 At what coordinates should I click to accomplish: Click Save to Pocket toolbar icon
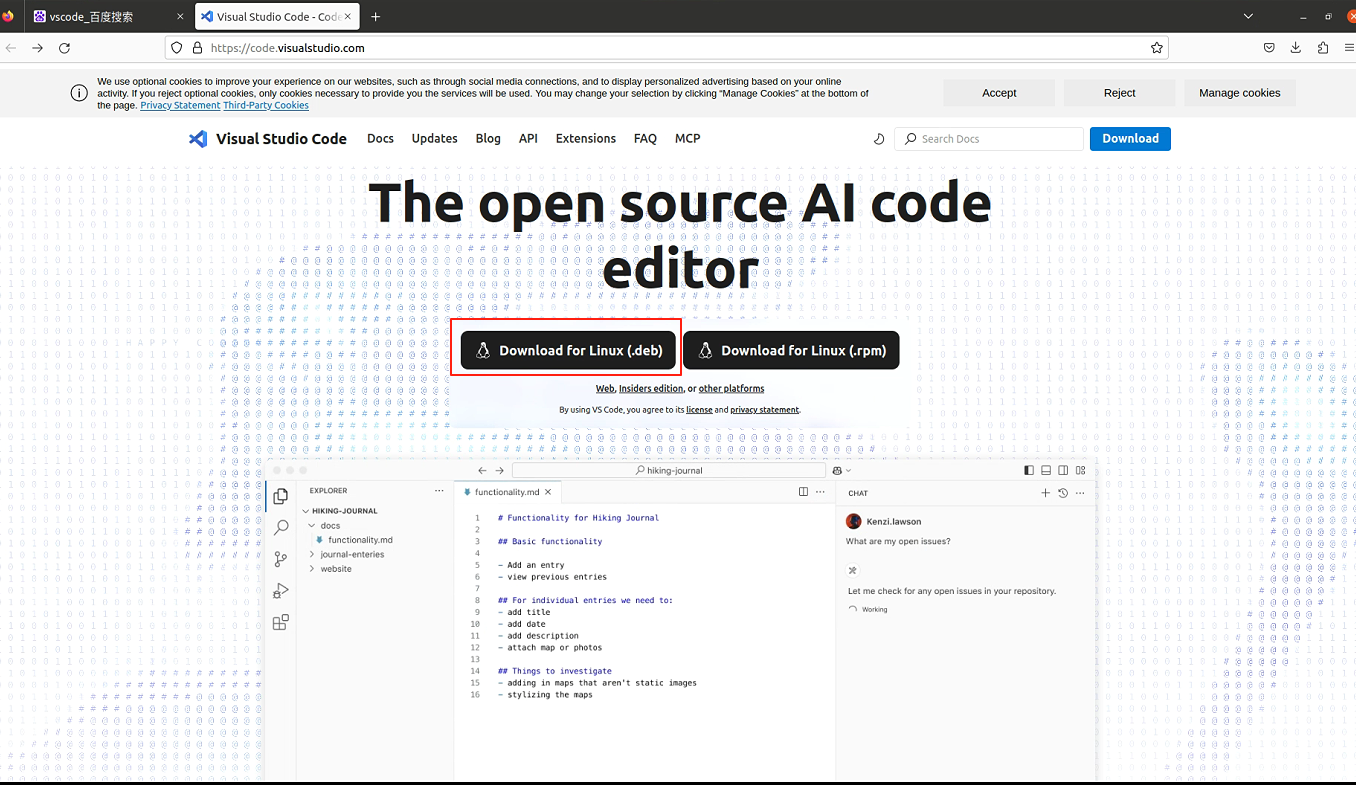click(x=1269, y=48)
